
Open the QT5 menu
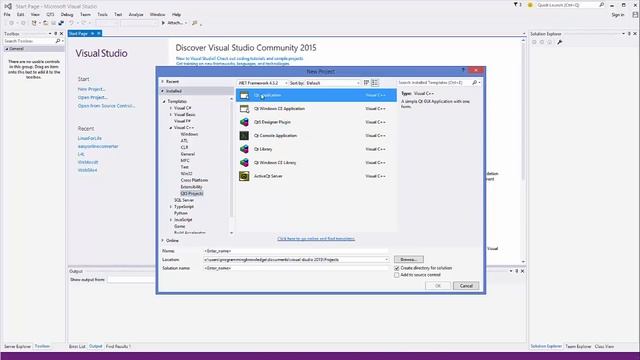[x=50, y=14]
